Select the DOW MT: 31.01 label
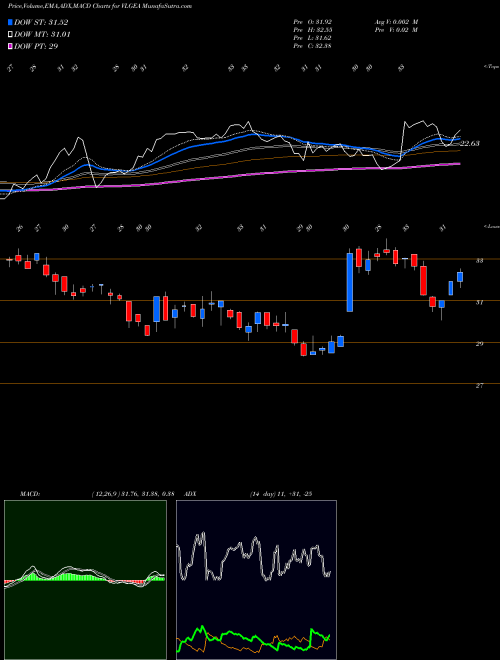This screenshot has width=500, height=660. pyautogui.click(x=42, y=35)
